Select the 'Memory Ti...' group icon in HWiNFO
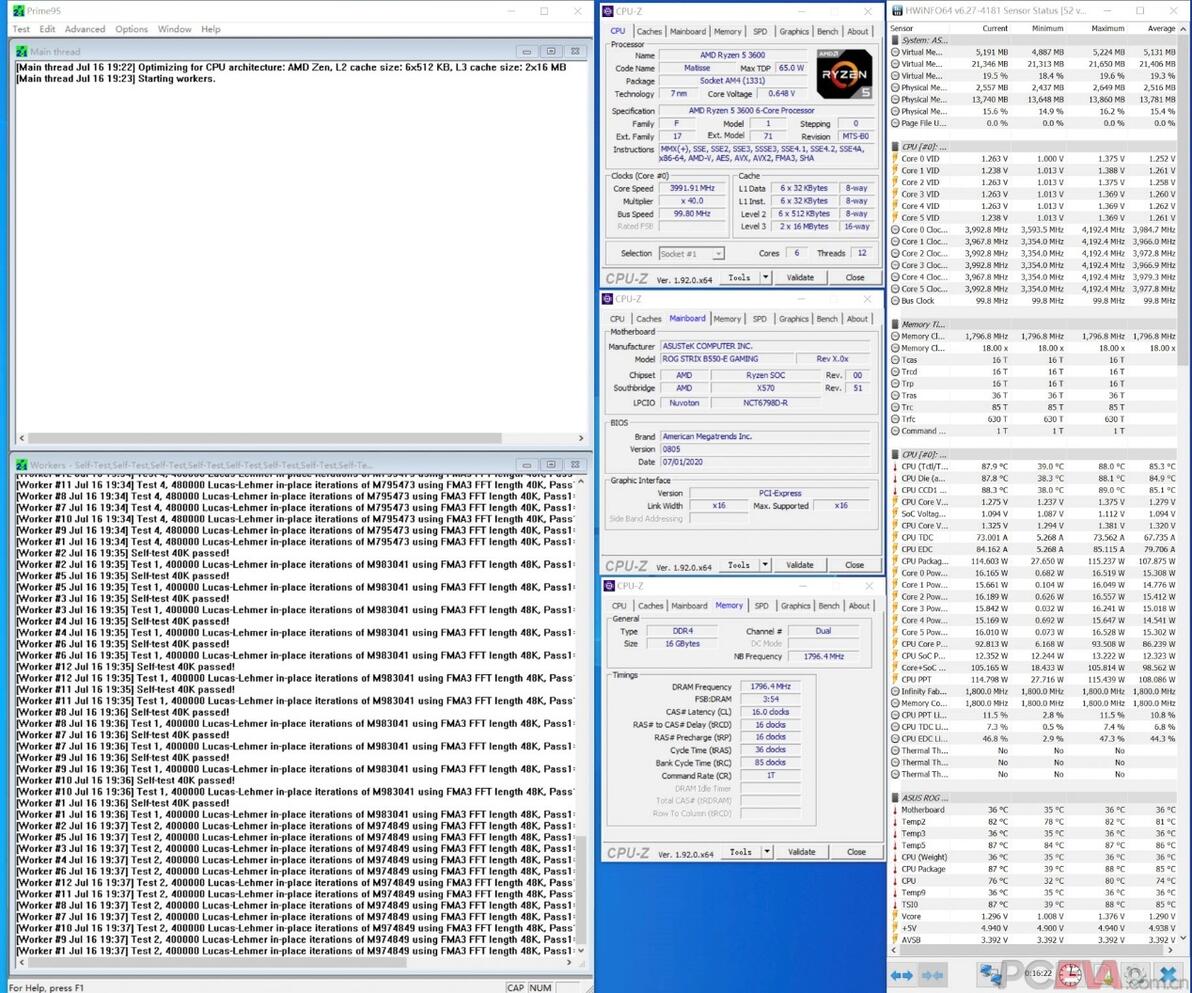1192x993 pixels. 896,324
